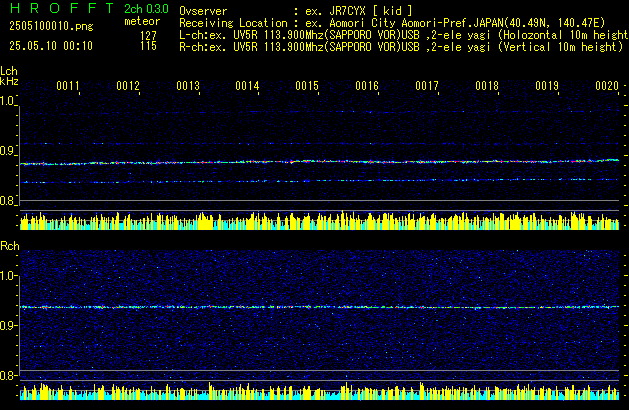The width and height of the screenshot is (629, 410).
Task: Click time marker 0020
Action: pos(607,86)
